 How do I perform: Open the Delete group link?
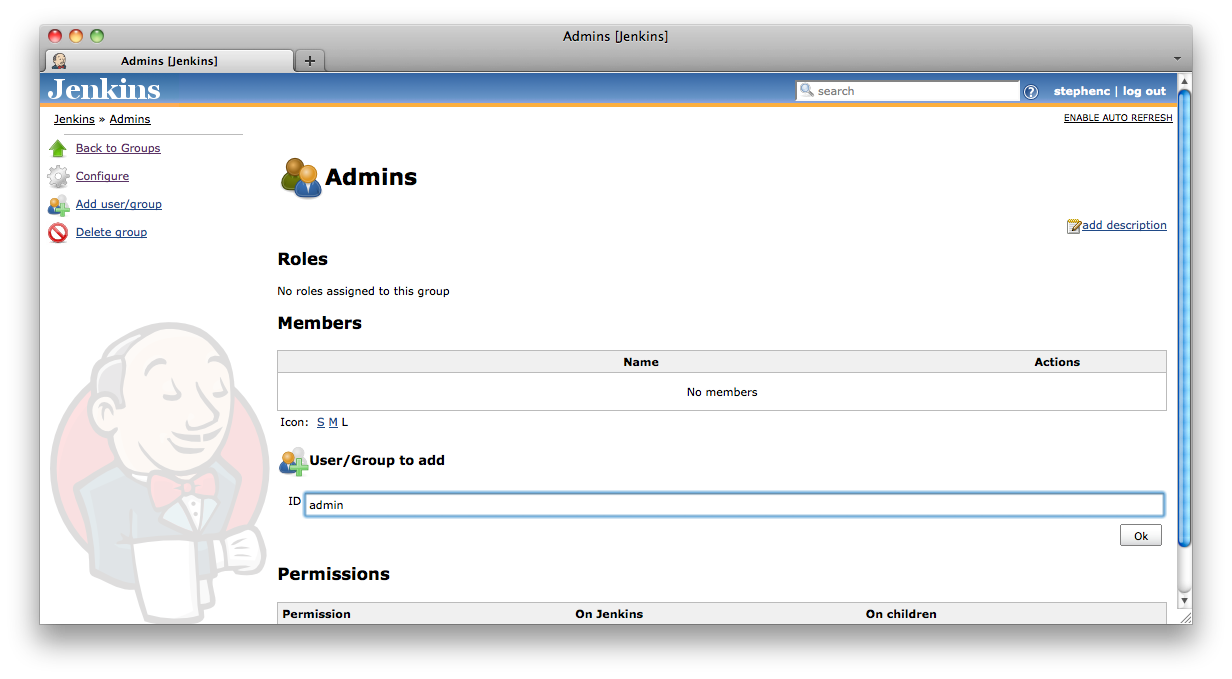point(111,232)
